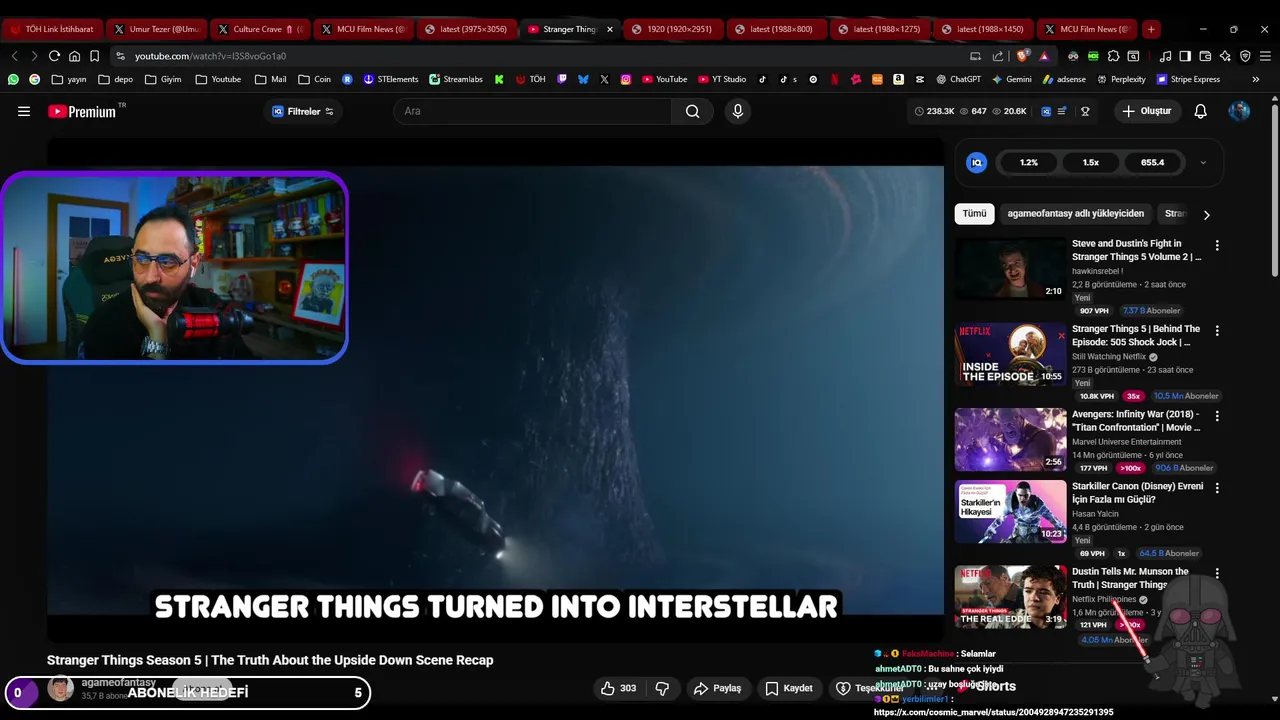Open the STElements bookmark

(391, 79)
